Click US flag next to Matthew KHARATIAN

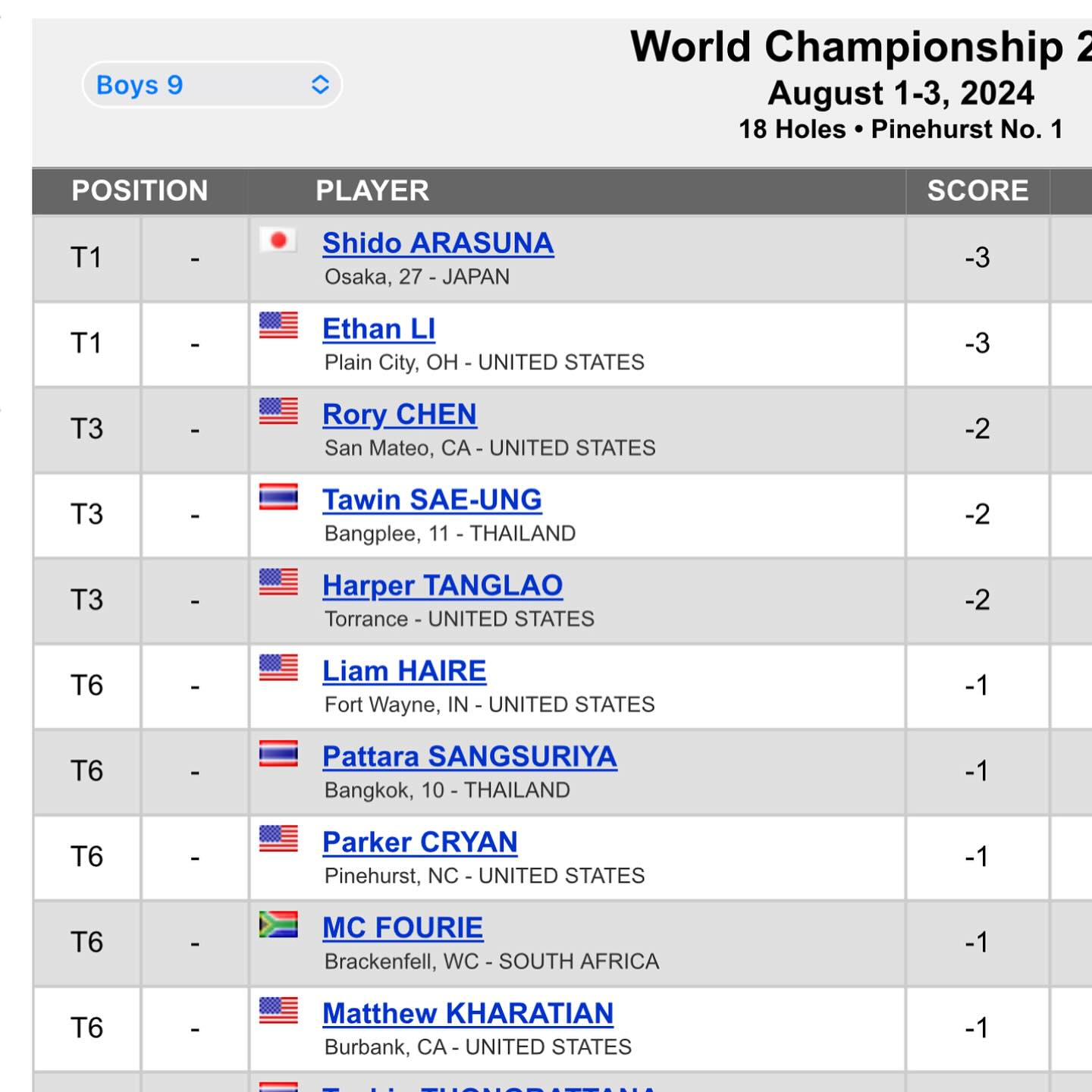278,1010
